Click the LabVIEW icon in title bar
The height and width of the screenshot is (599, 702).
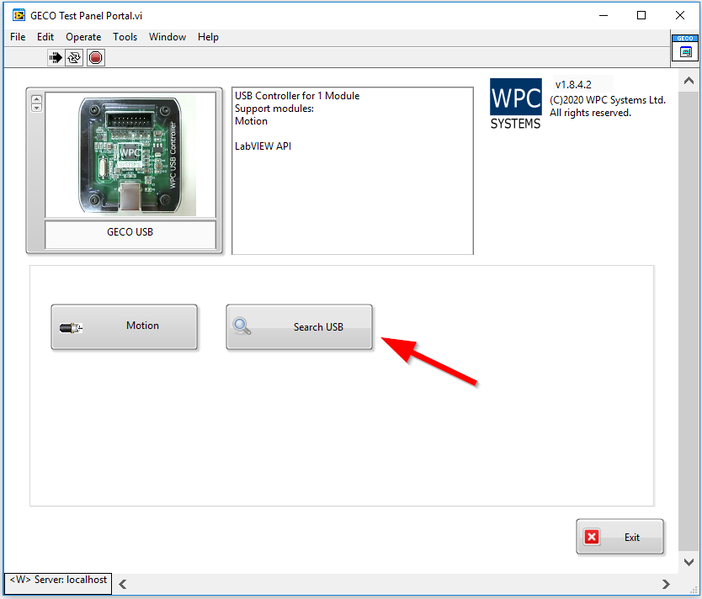coord(18,15)
